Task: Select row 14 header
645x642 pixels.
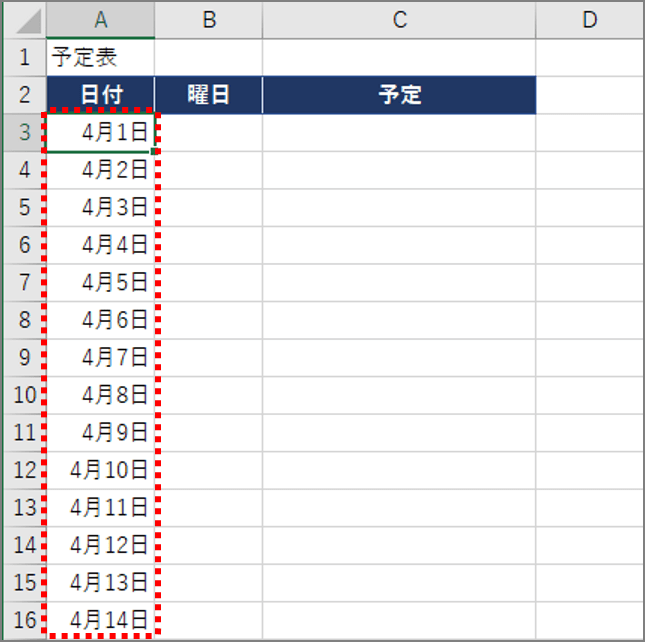Action: [25, 545]
